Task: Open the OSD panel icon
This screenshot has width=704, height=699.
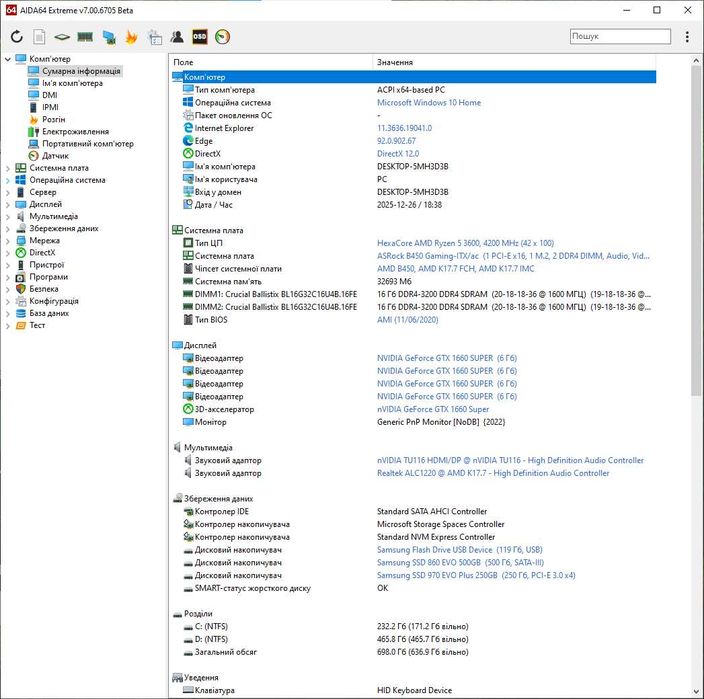Action: 200,37
